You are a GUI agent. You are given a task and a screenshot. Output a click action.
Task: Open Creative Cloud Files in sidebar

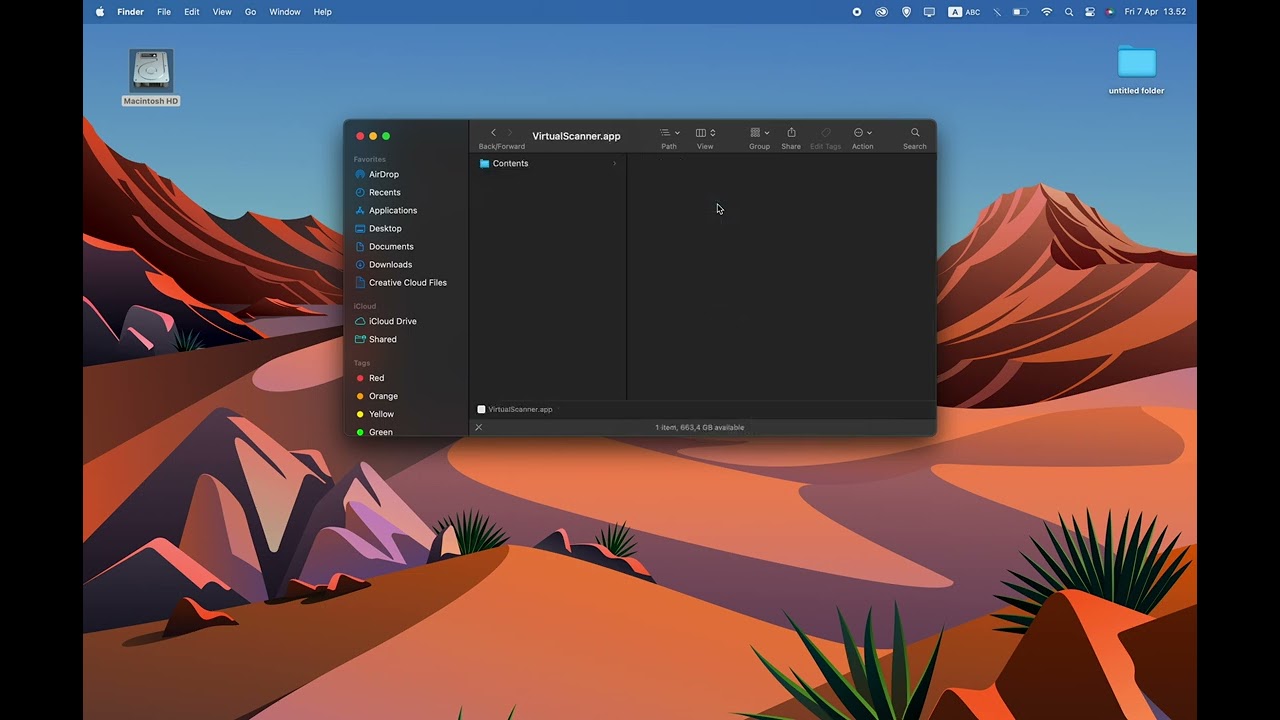[407, 282]
